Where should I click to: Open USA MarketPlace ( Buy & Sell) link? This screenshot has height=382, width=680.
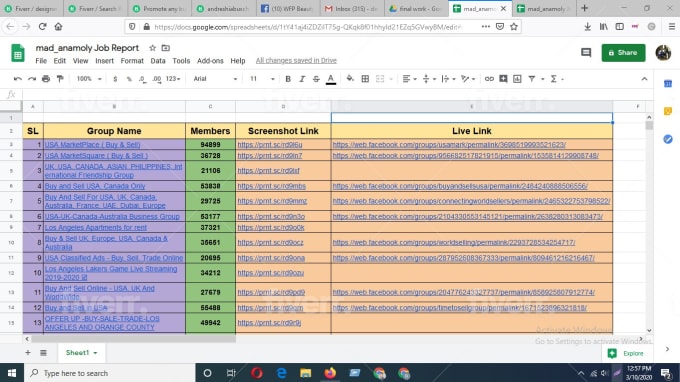(x=92, y=145)
